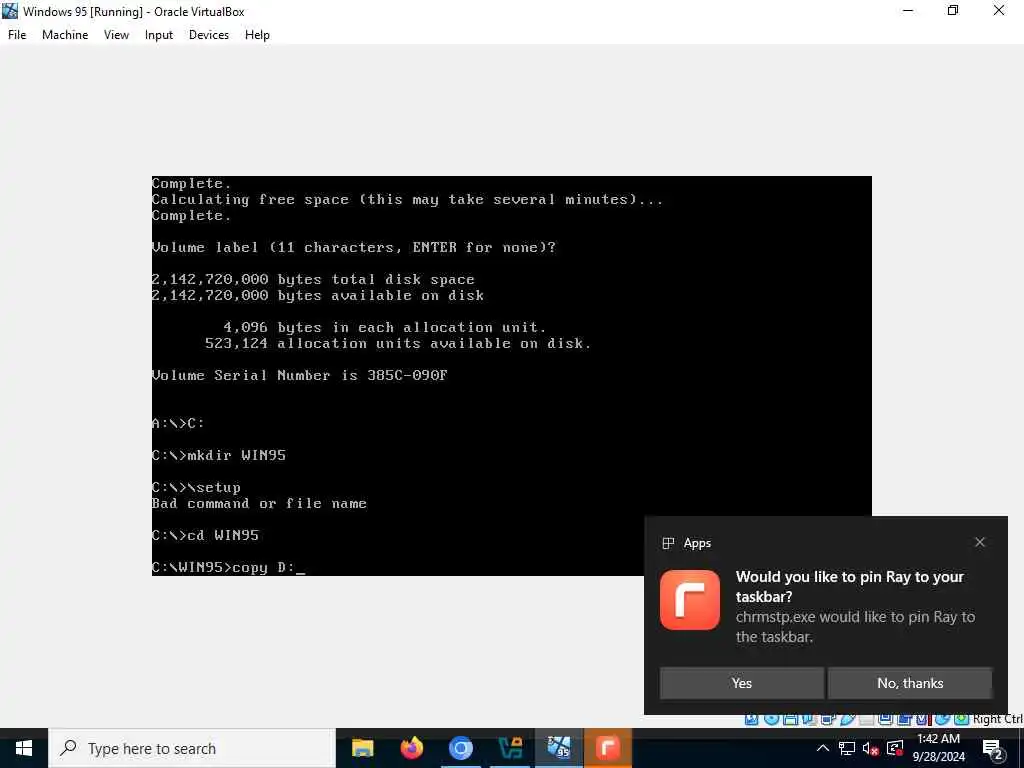Image resolution: width=1024 pixels, height=768 pixels.
Task: Open the Action Center notifications icon
Action: (x=993, y=749)
